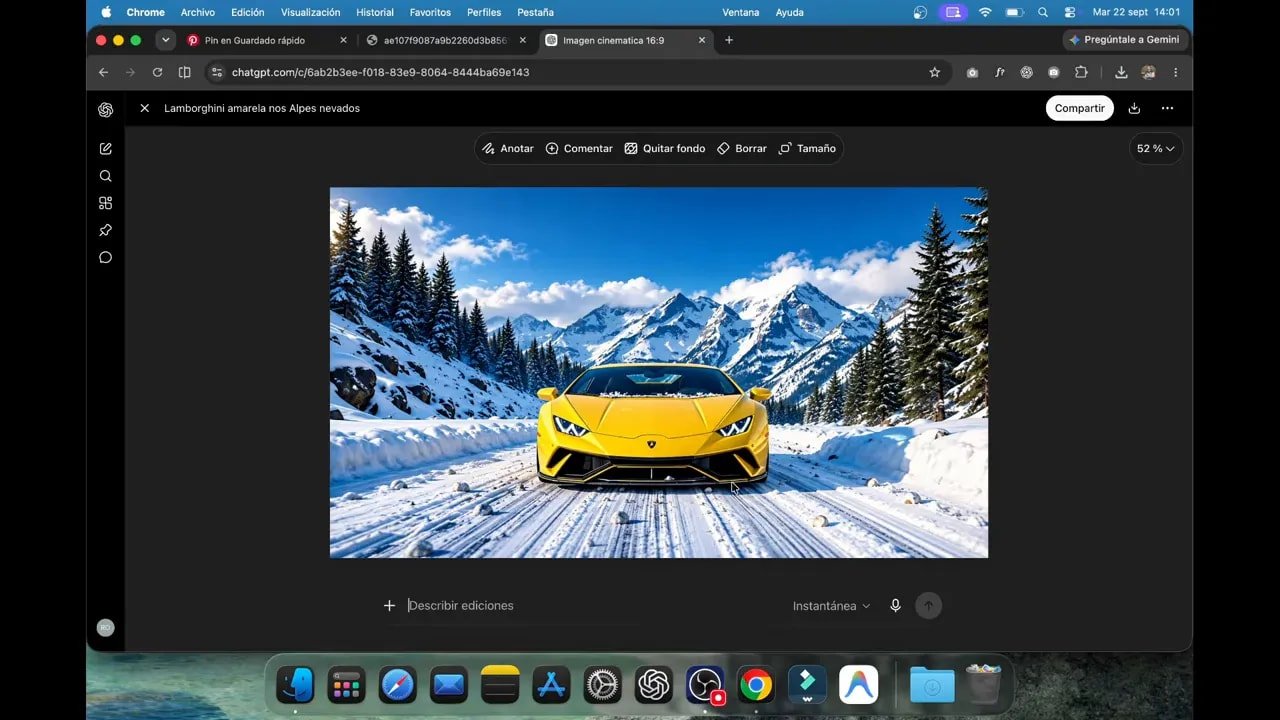Go back with Chrome's back arrow
Image resolution: width=1280 pixels, height=720 pixels.
[103, 72]
